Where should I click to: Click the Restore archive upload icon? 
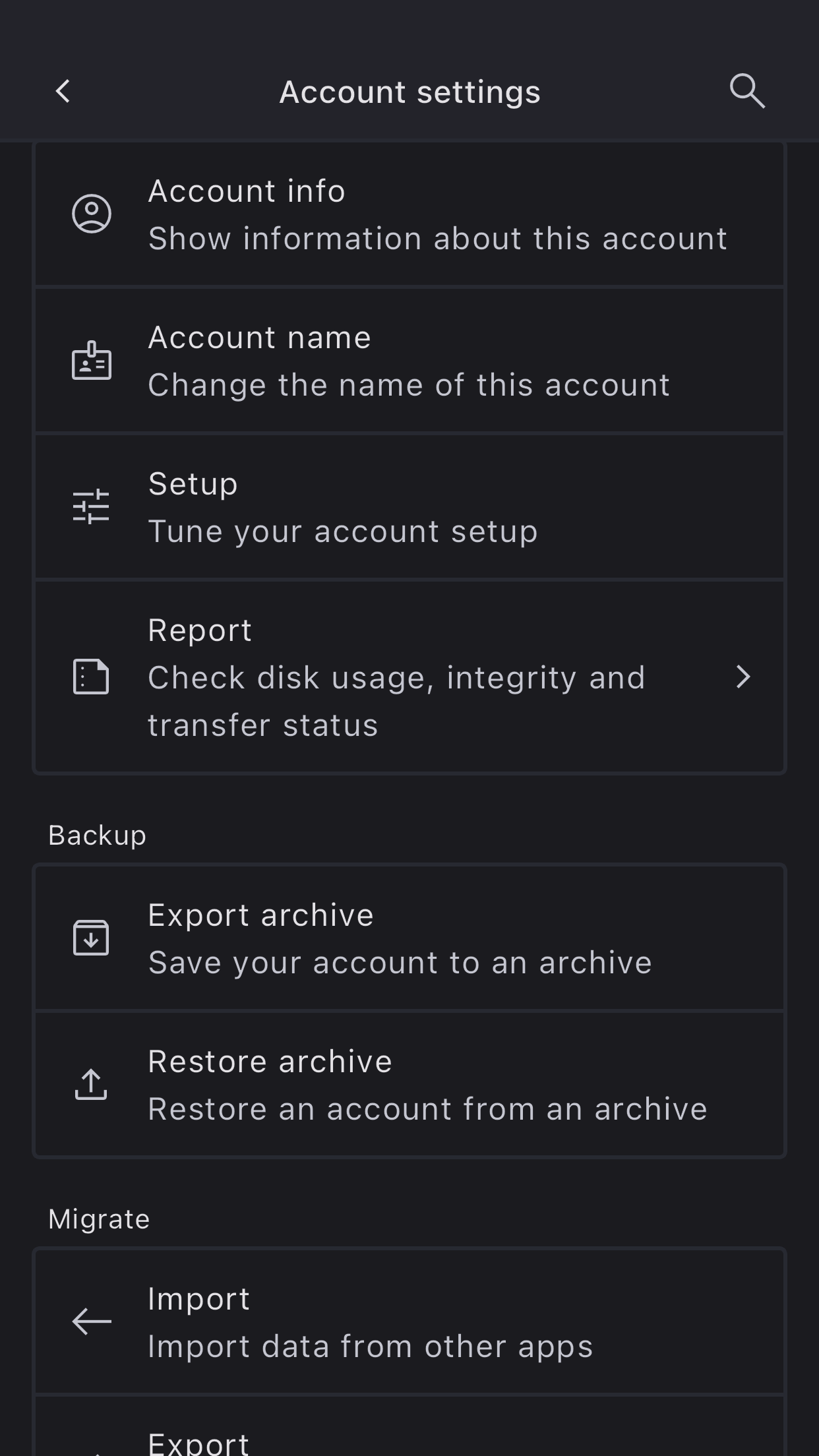[92, 1084]
